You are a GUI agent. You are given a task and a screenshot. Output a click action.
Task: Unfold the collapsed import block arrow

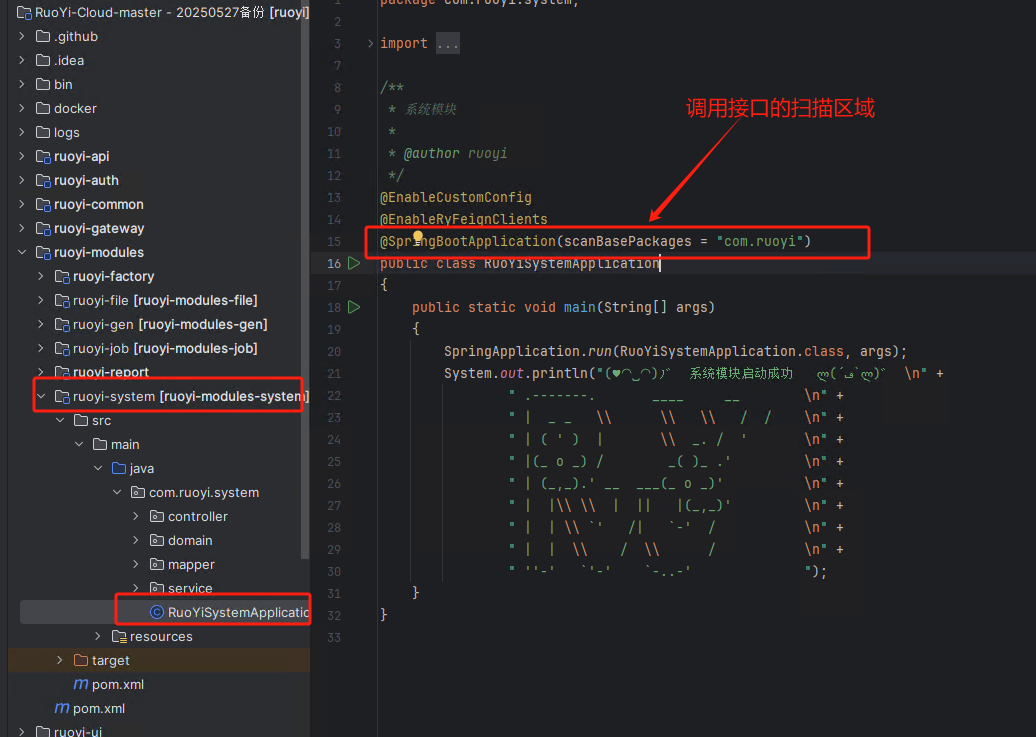click(x=371, y=44)
